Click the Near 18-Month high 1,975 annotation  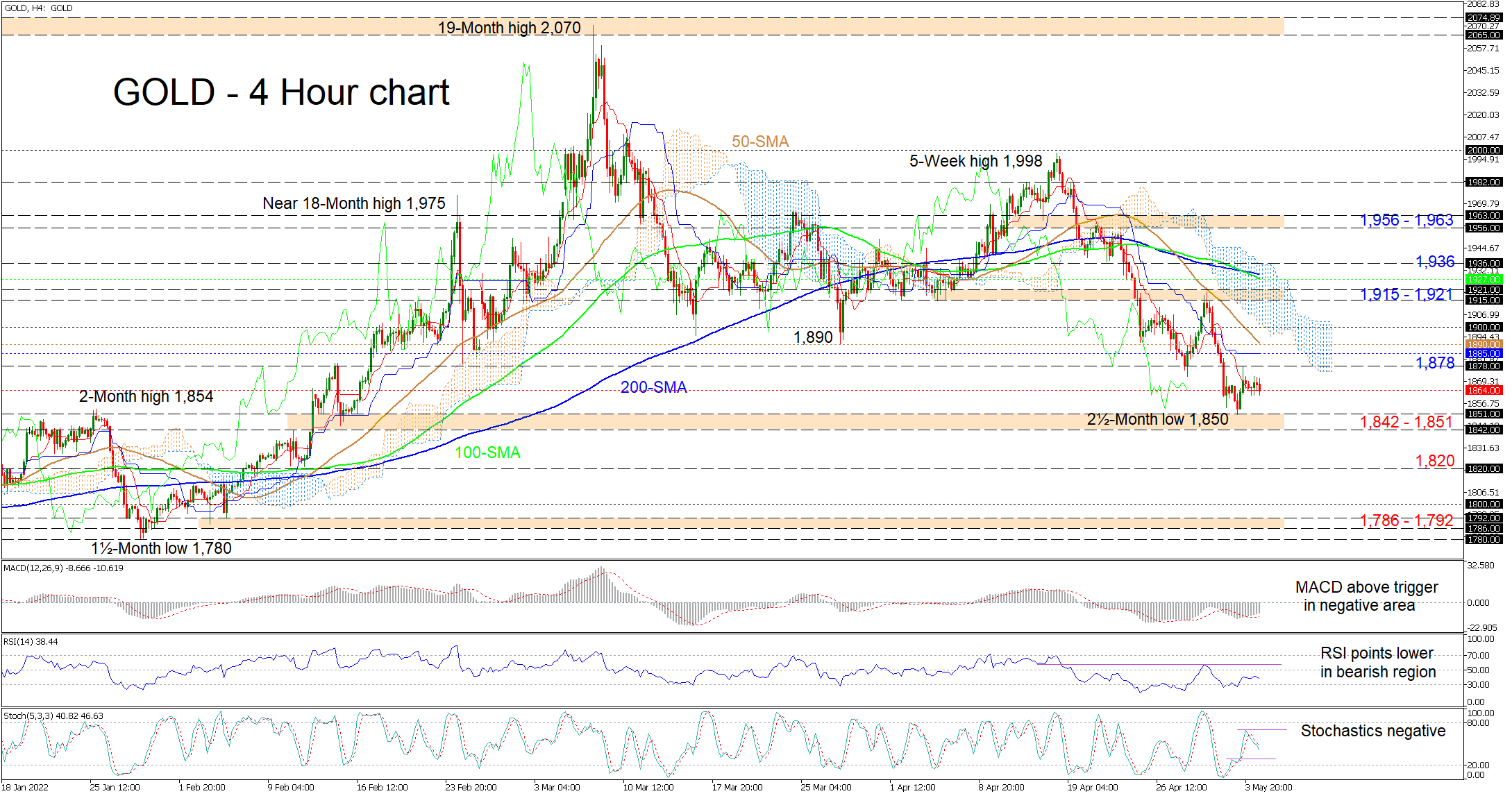point(353,203)
